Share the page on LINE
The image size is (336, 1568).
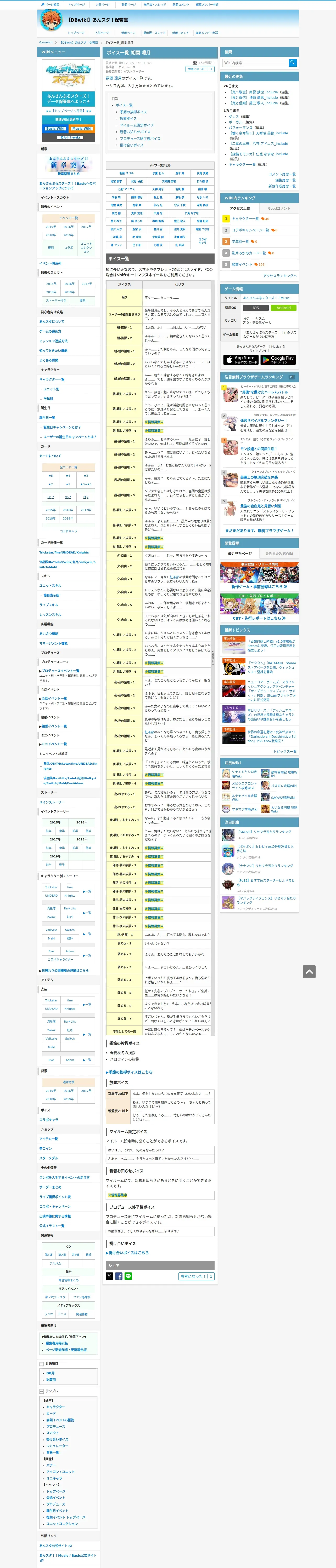(x=128, y=1276)
